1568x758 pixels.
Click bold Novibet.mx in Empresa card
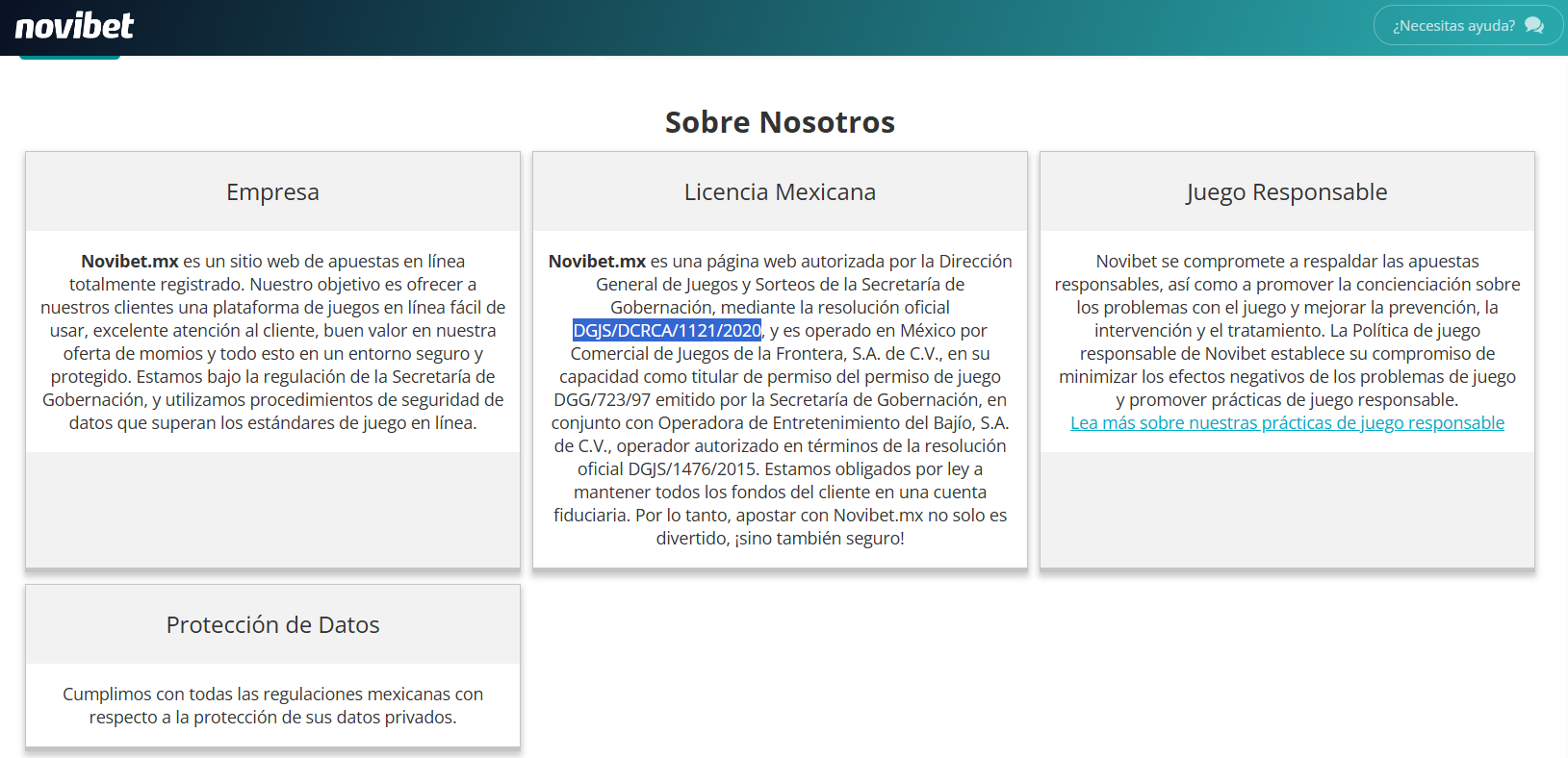[130, 262]
